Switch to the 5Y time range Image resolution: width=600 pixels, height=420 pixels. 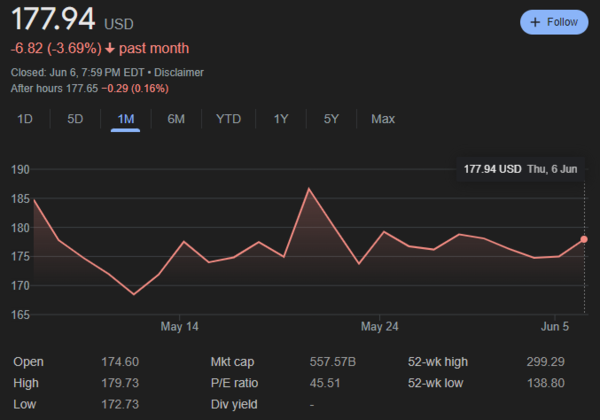point(331,119)
